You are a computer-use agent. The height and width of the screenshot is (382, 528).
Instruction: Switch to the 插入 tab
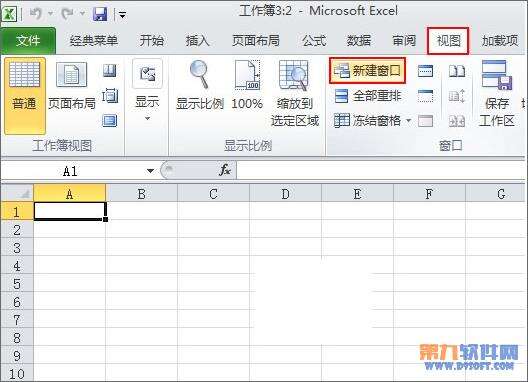(198, 41)
